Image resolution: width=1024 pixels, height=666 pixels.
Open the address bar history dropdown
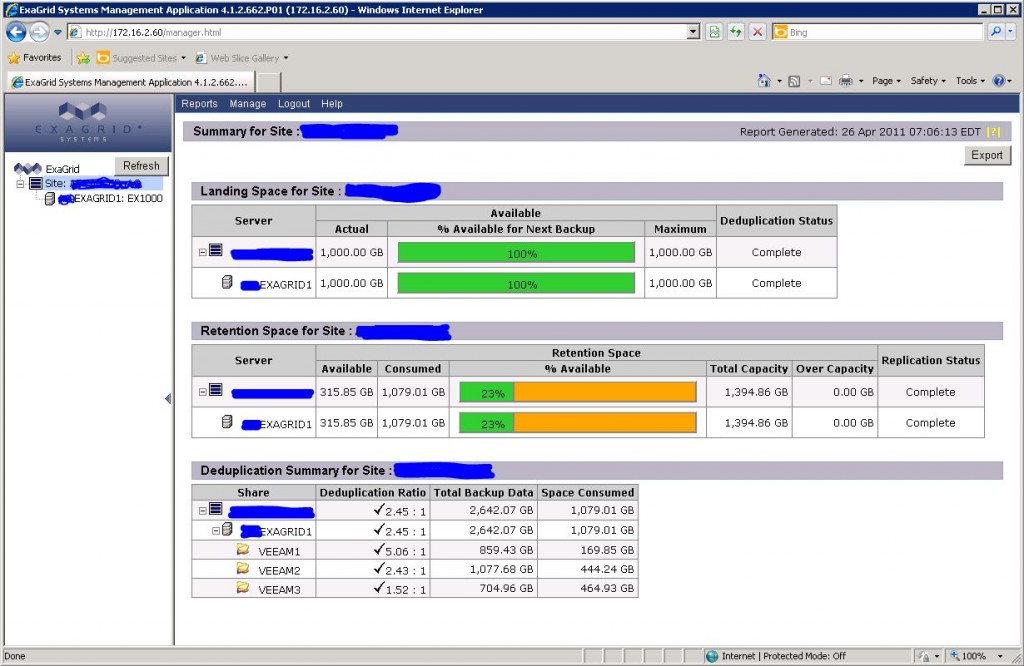[x=694, y=32]
